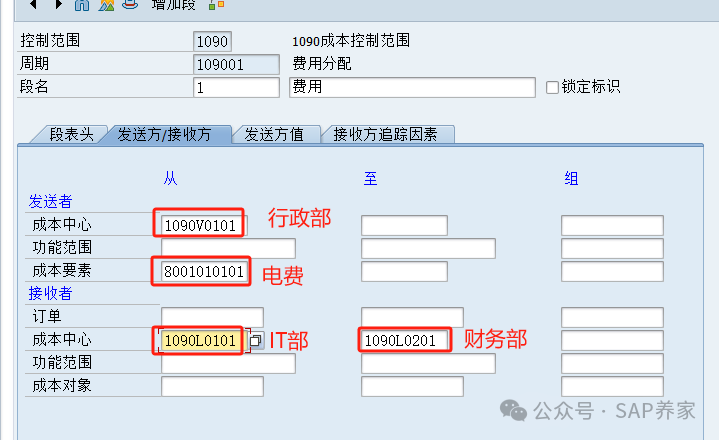Click sender 功能范围 从 field

pos(228,248)
